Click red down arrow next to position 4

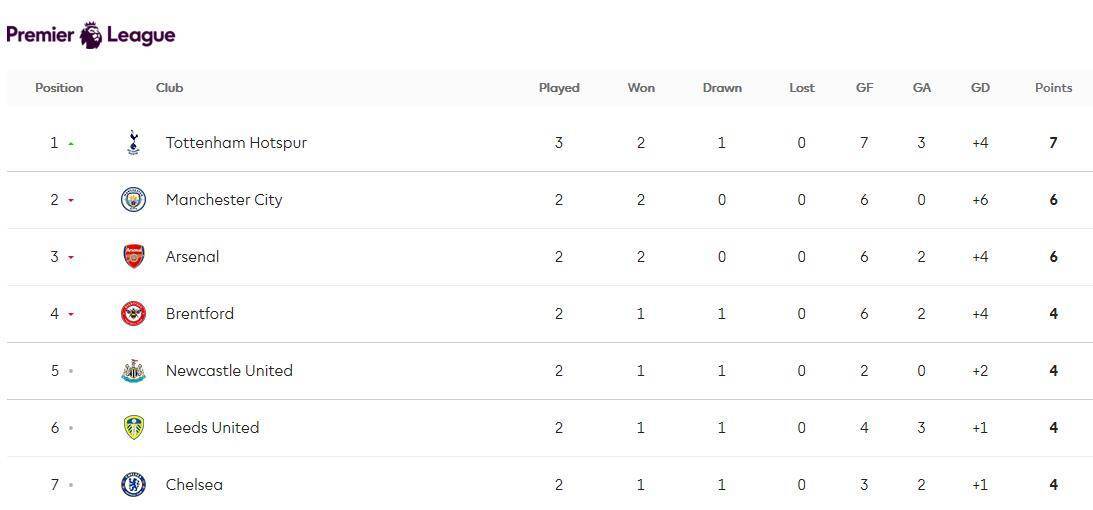[71, 314]
